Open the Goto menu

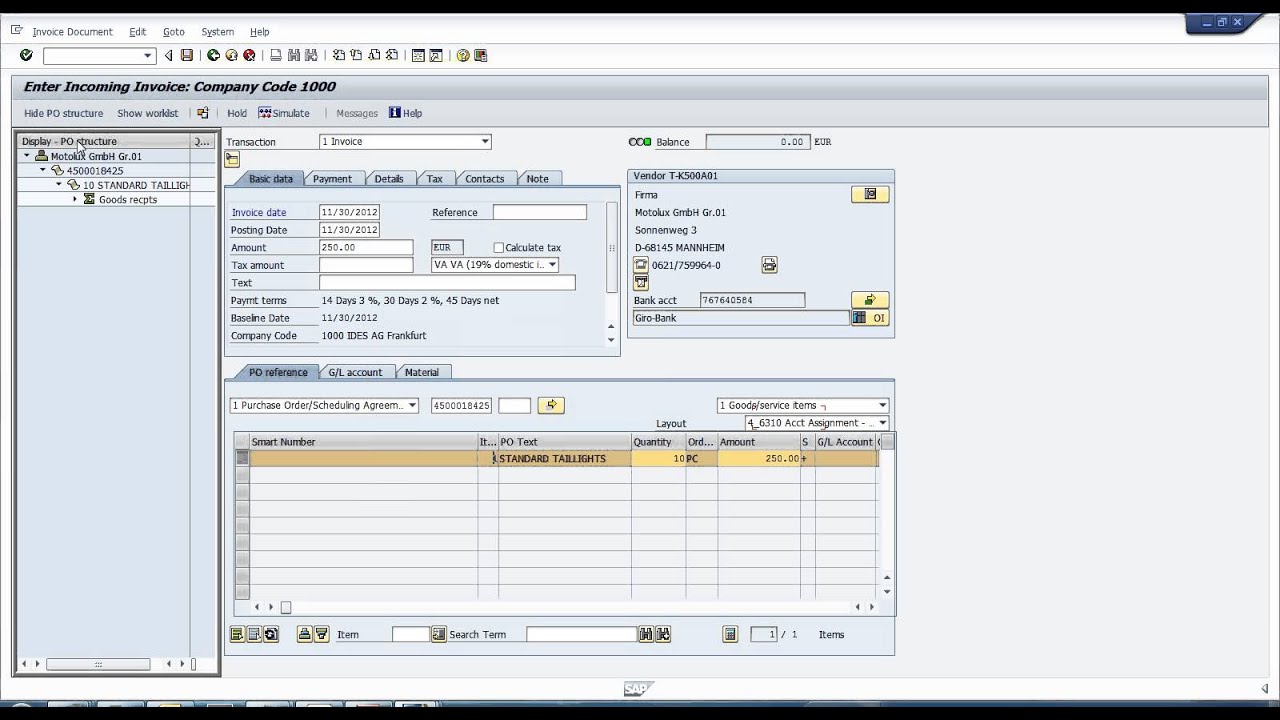pos(173,32)
